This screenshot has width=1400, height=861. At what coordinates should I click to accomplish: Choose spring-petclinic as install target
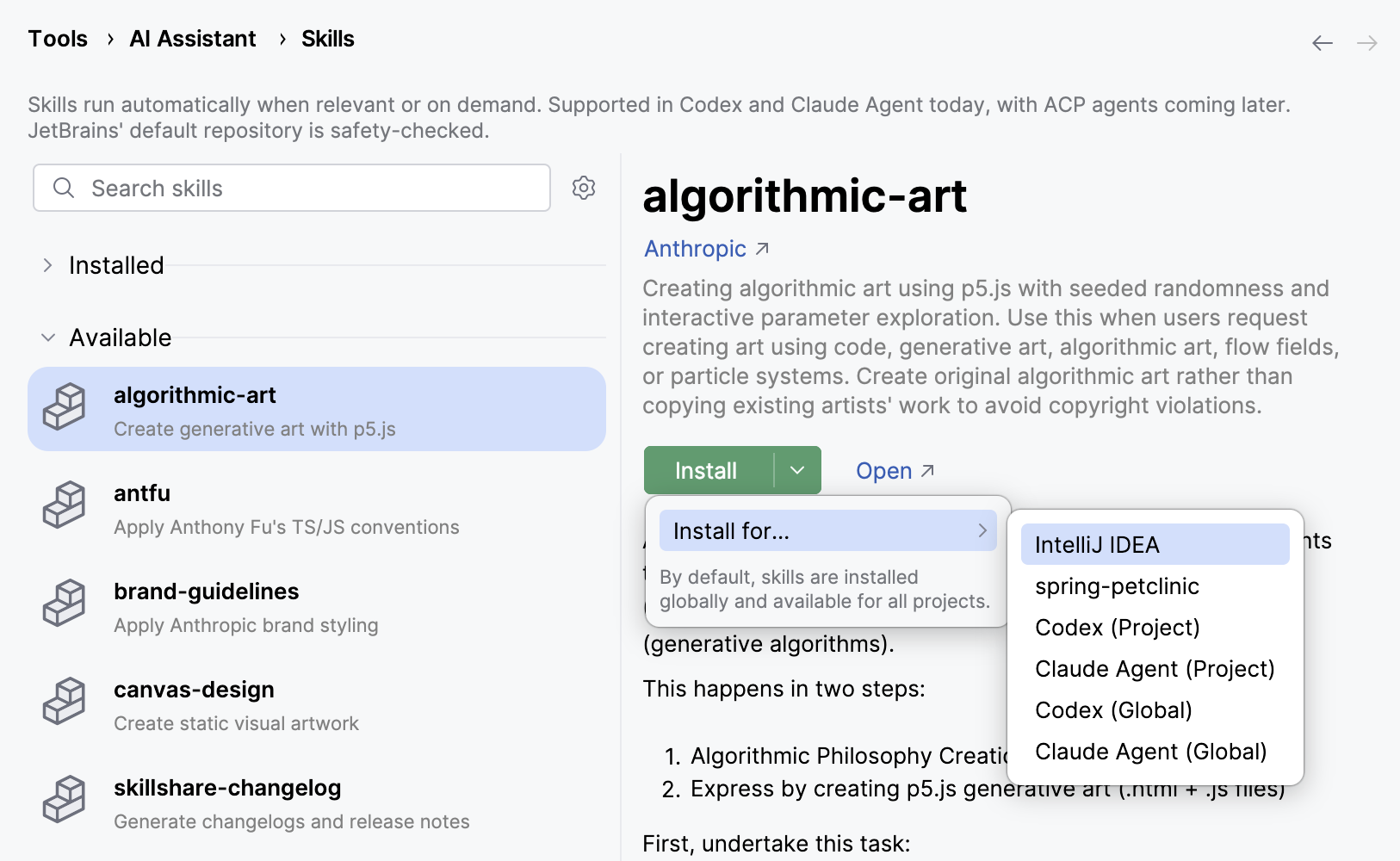tap(1155, 585)
